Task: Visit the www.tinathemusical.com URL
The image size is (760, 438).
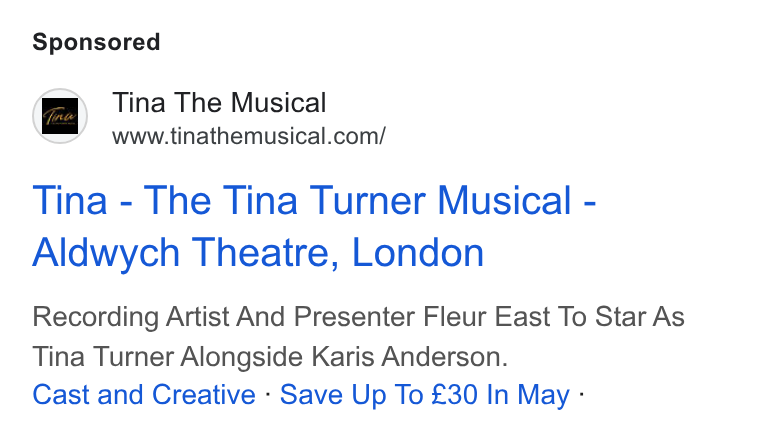Action: [x=249, y=136]
